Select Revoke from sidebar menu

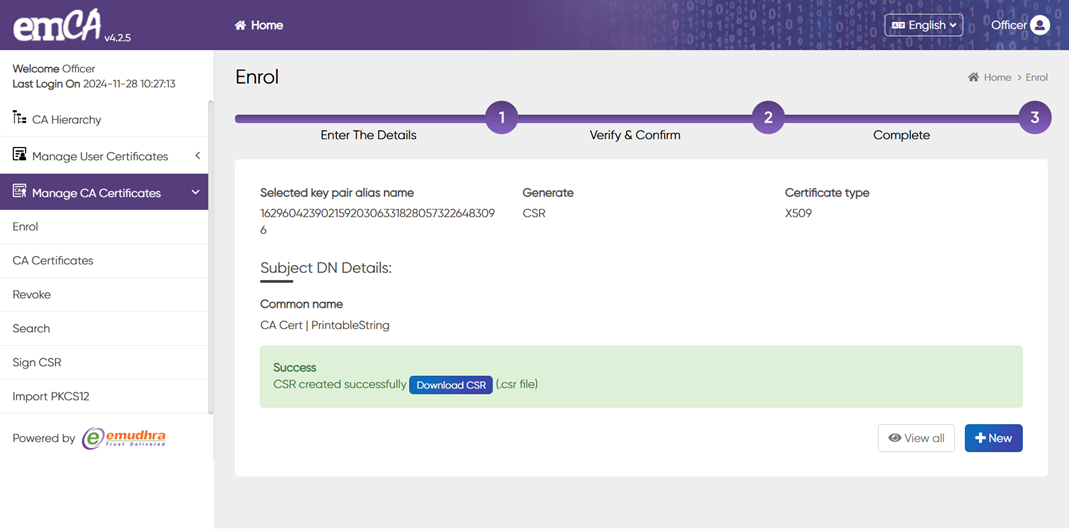32,295
